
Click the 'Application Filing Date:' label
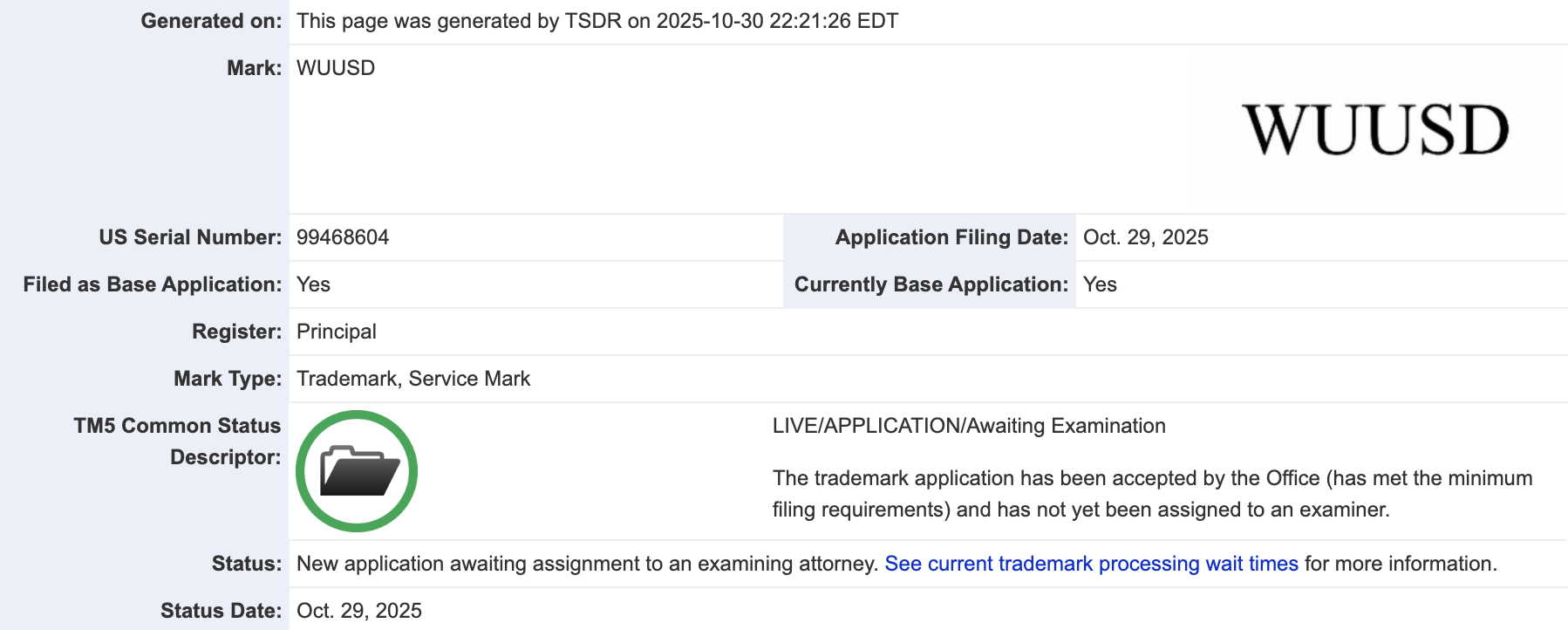(951, 237)
